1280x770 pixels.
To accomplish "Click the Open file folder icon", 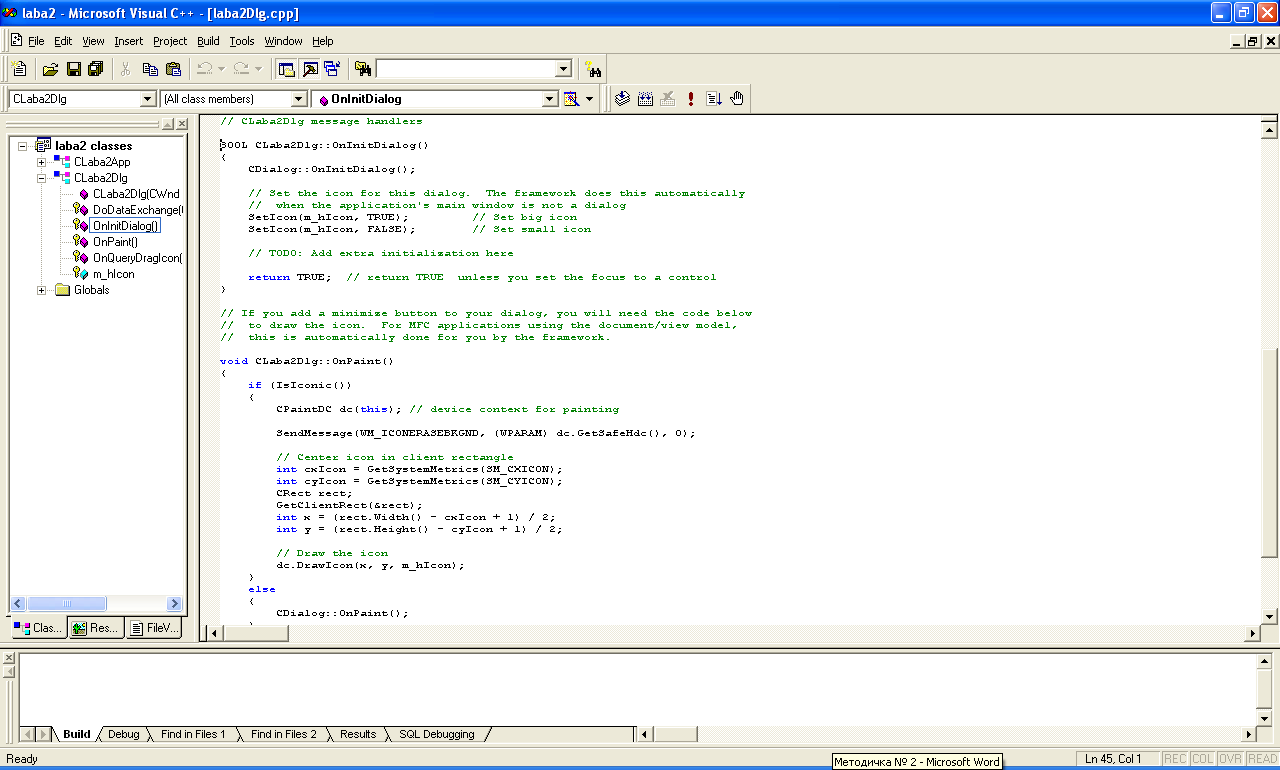I will (x=50, y=69).
